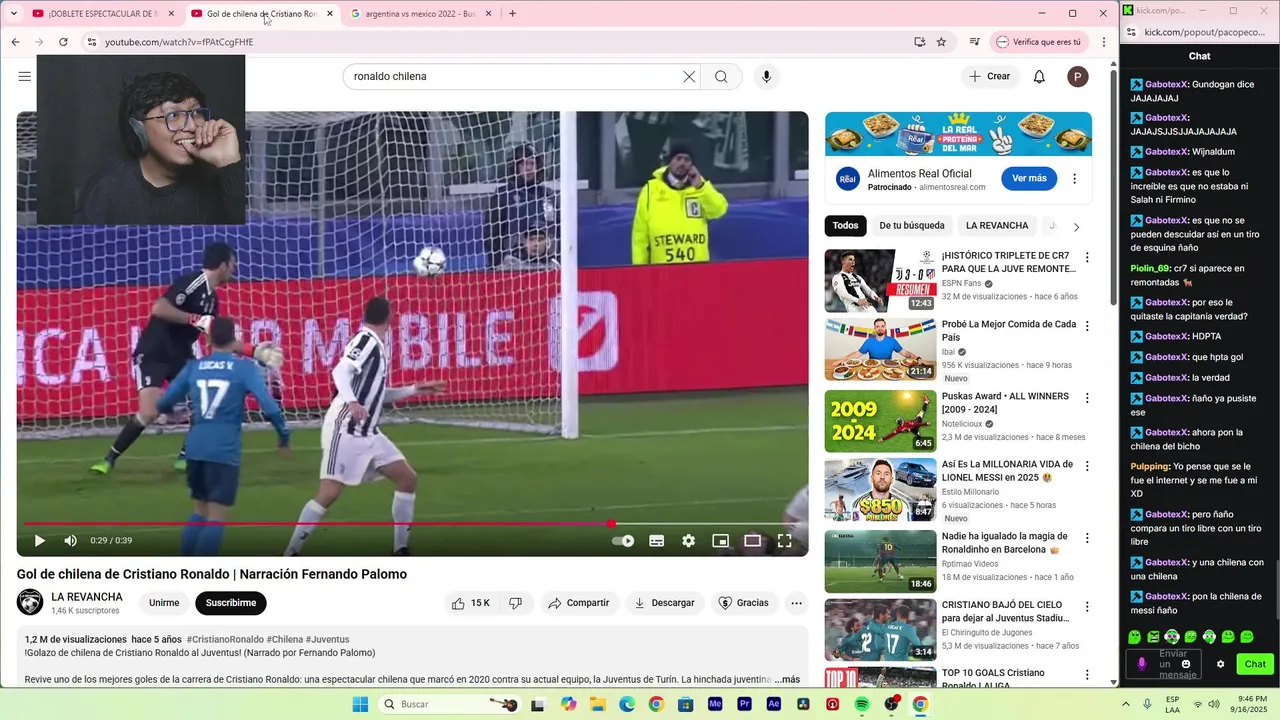
Task: Reload the YouTube page
Action: coord(63,42)
